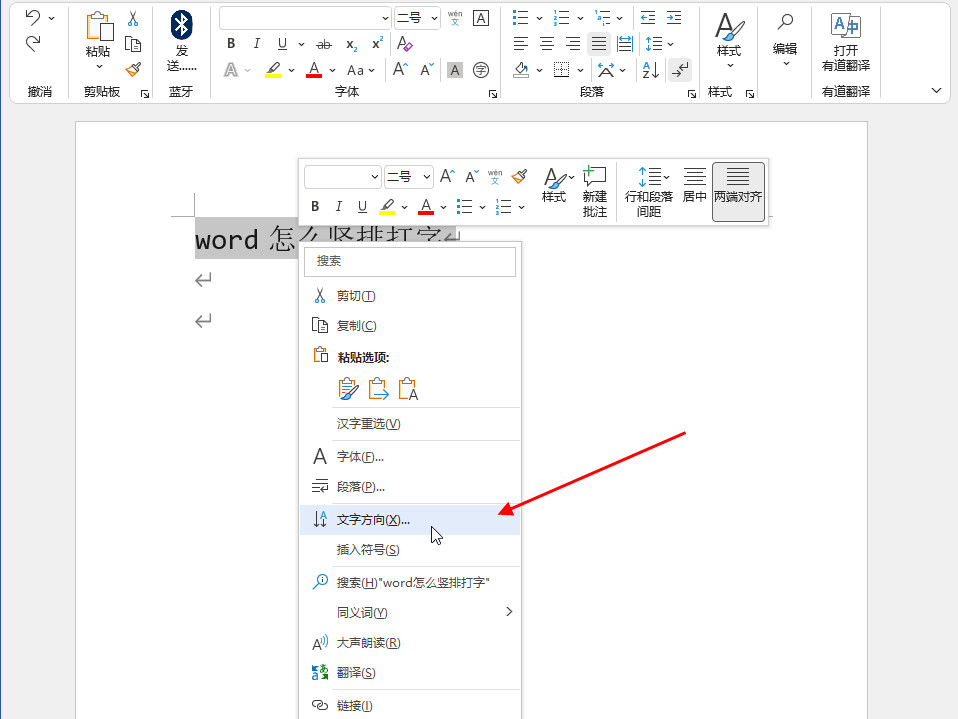Click the numbered list icon in ribbon
The height and width of the screenshot is (719, 958).
[561, 18]
